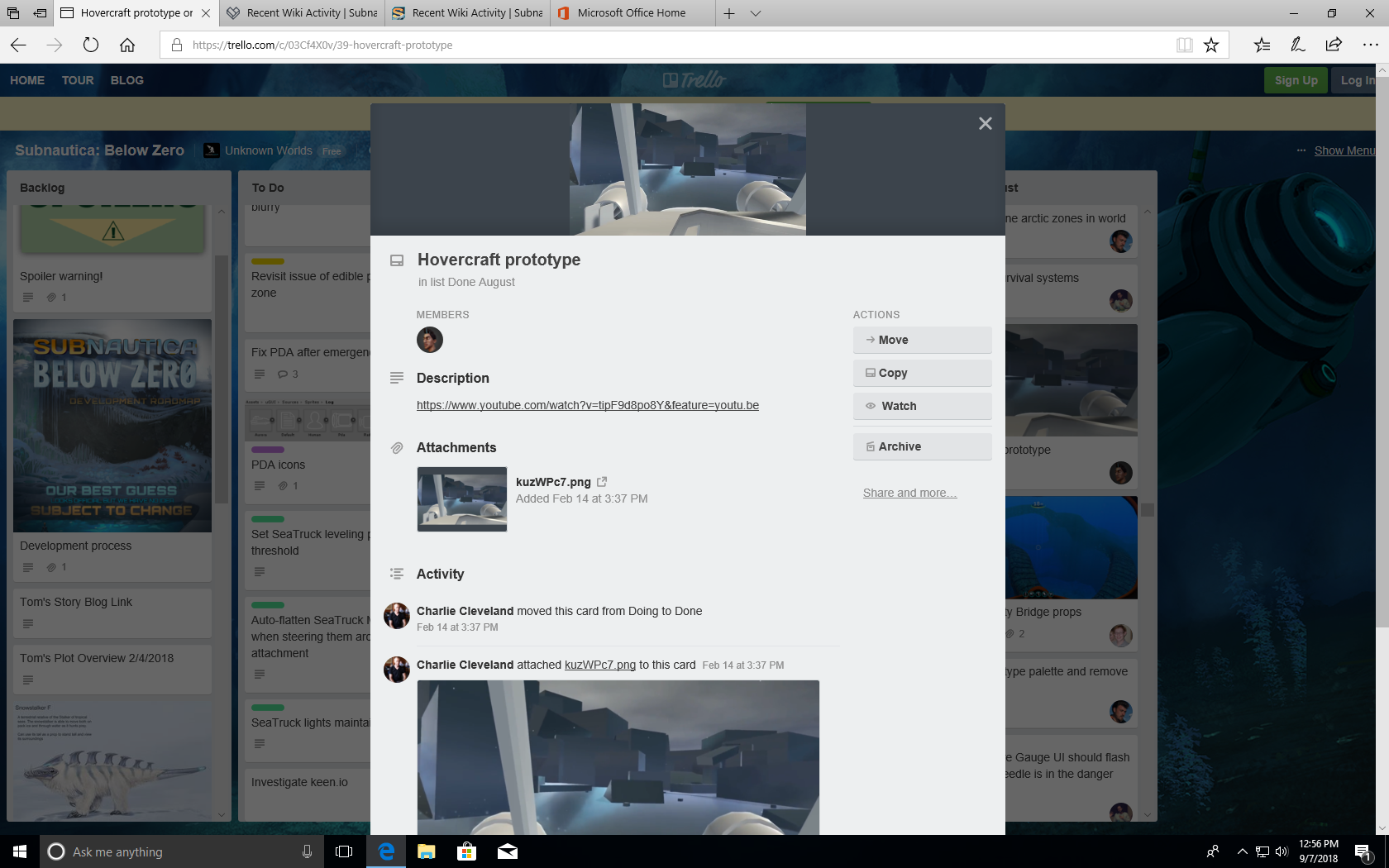Viewport: 1389px width, 868px height.
Task: Click the add notes pen icon
Action: pyautogui.click(x=1298, y=45)
